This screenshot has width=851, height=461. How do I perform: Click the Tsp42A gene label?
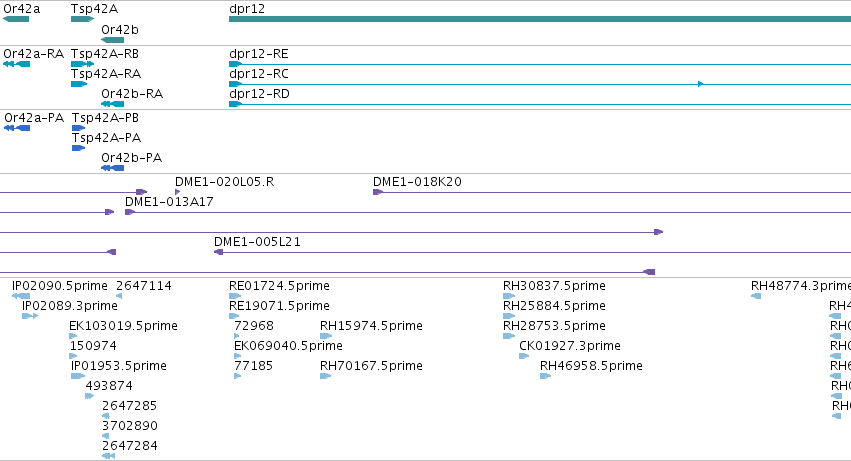[x=94, y=9]
